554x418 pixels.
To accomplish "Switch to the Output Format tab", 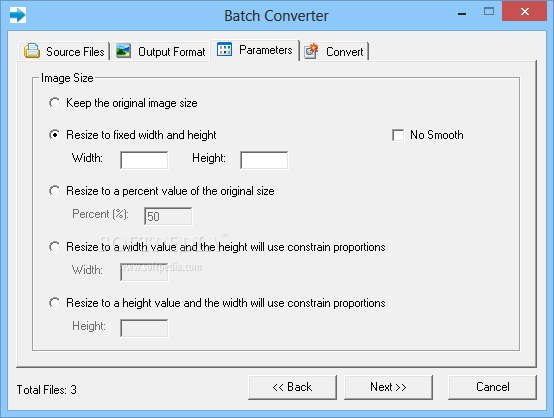I will [x=161, y=51].
